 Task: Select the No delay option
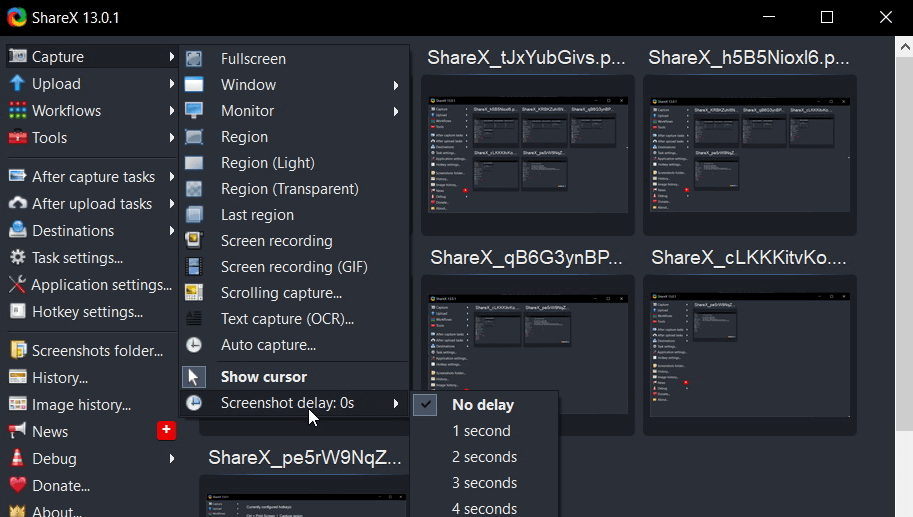click(482, 405)
